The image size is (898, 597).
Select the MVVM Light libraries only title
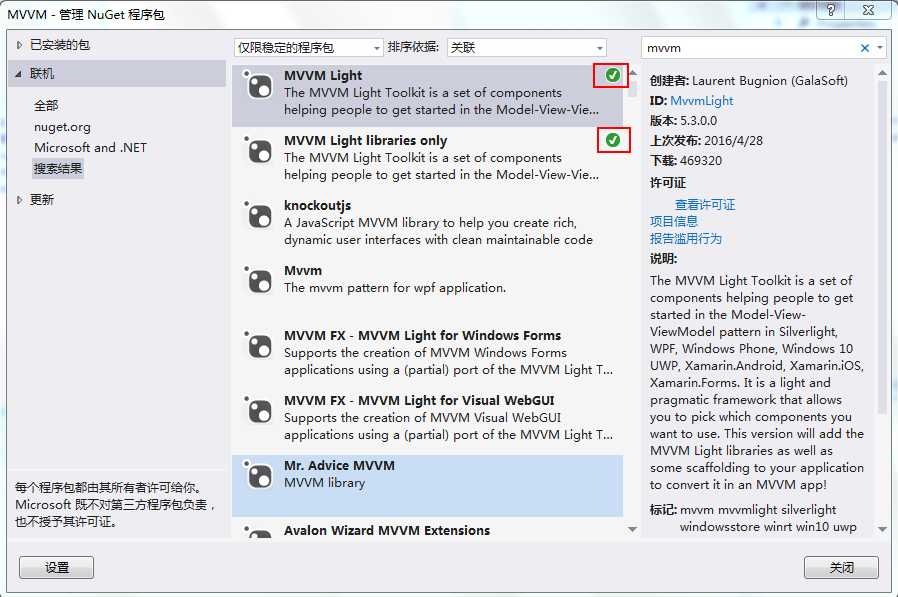click(365, 140)
